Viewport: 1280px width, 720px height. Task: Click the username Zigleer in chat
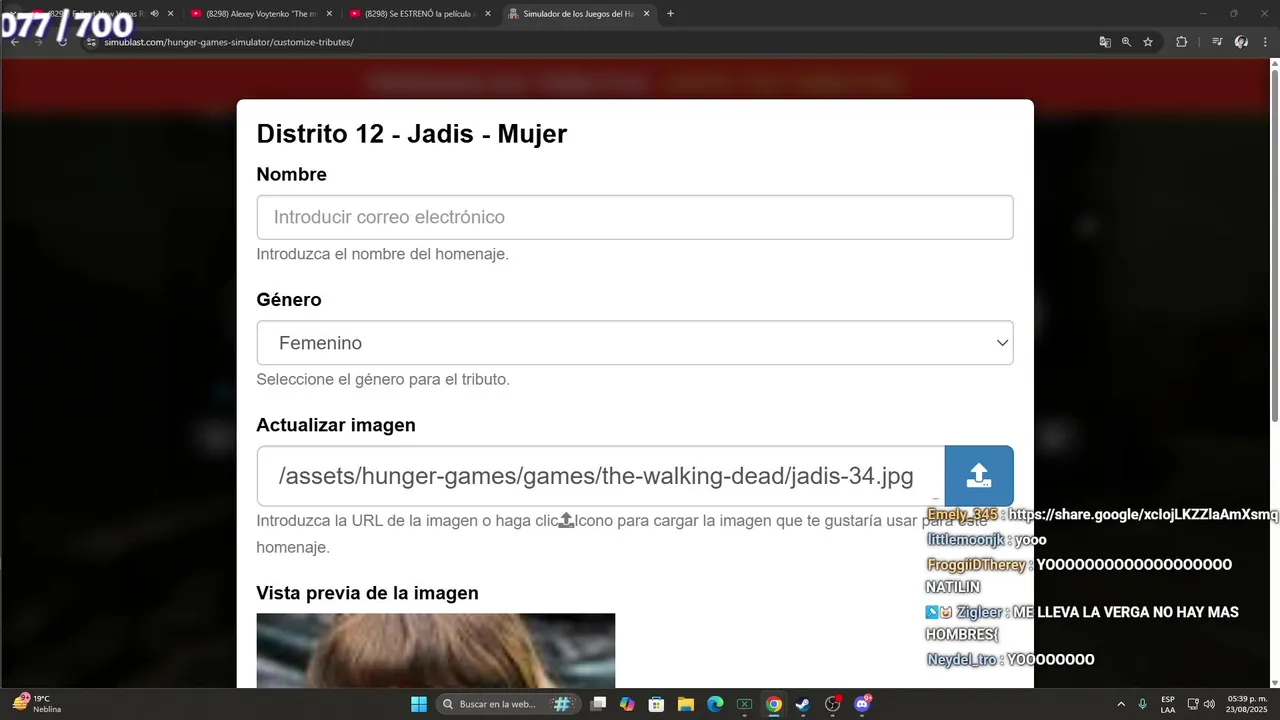click(x=979, y=612)
